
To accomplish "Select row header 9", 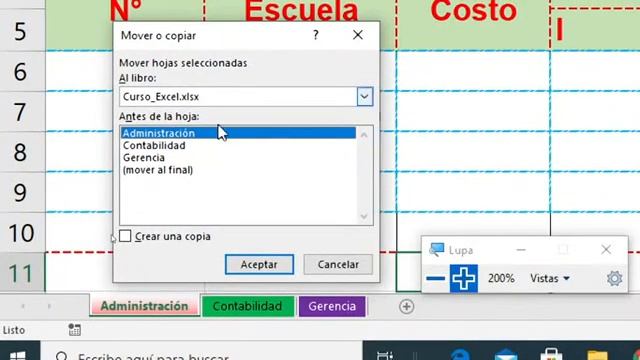I will pyautogui.click(x=21, y=193).
